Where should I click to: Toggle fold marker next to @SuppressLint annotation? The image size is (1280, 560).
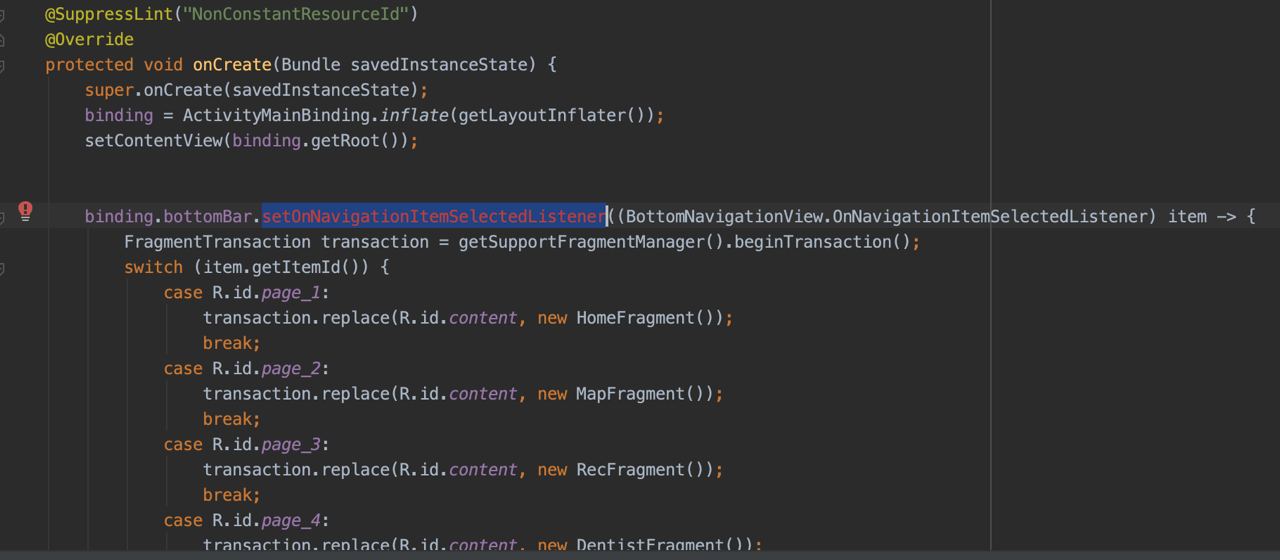point(3,14)
